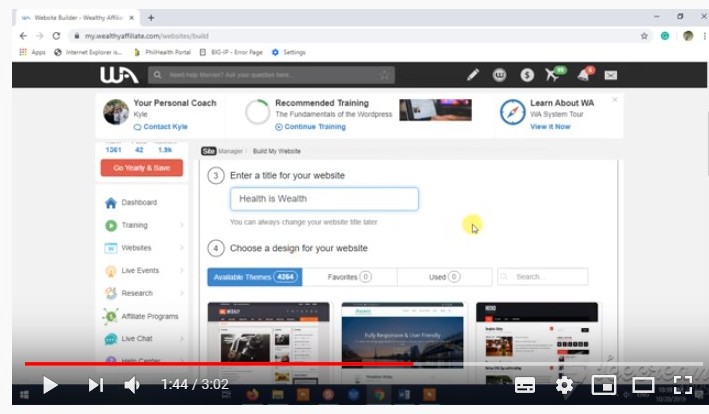Click the Research sidebar icon
Viewport: 709px width, 414px height.
tap(111, 293)
